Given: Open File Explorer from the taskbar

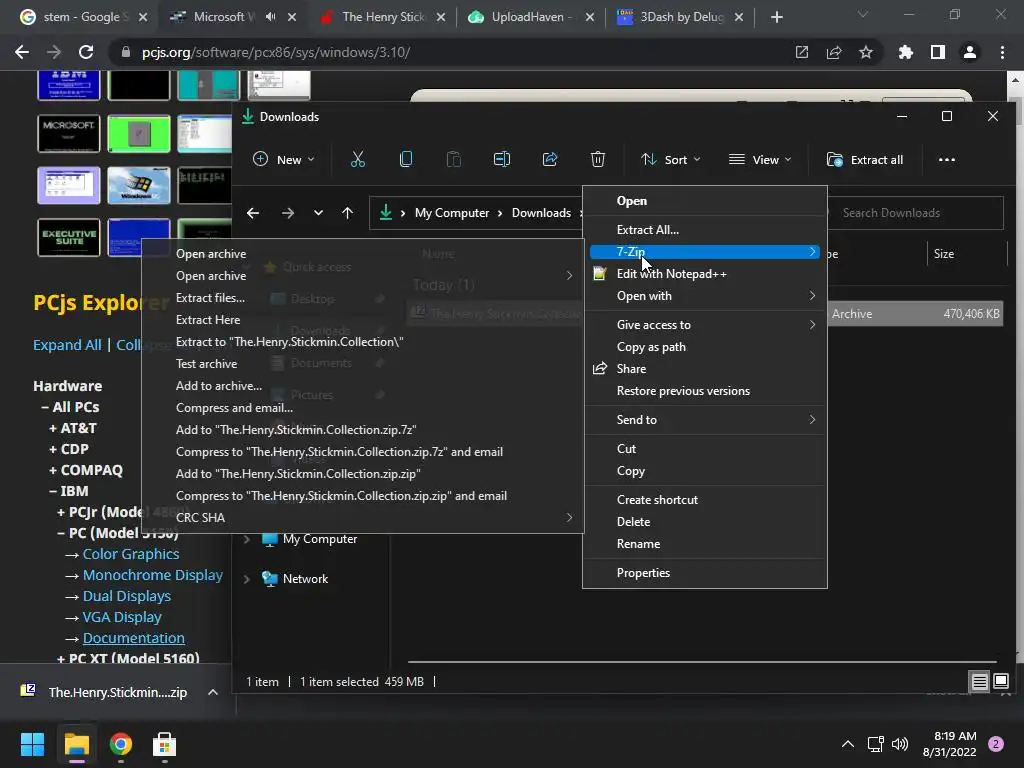Looking at the screenshot, I should (x=77, y=744).
